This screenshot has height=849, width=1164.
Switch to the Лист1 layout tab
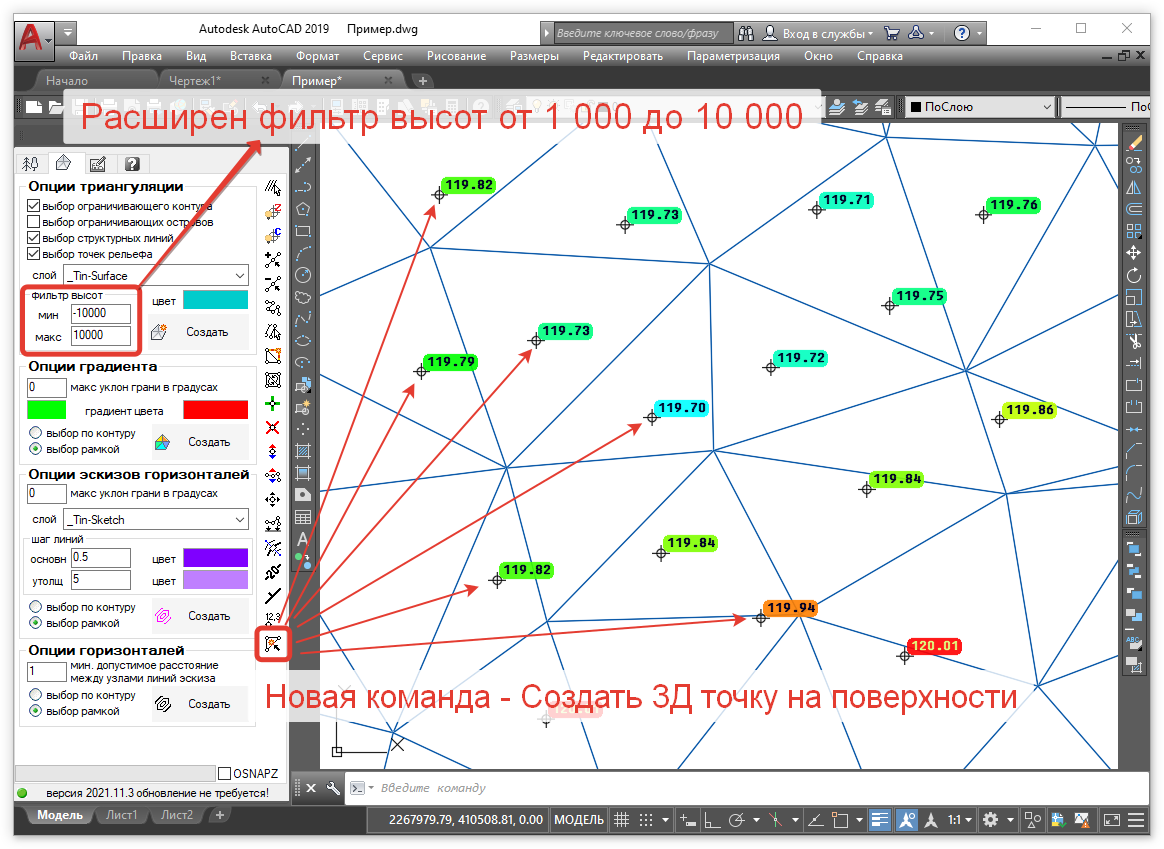pyautogui.click(x=122, y=815)
